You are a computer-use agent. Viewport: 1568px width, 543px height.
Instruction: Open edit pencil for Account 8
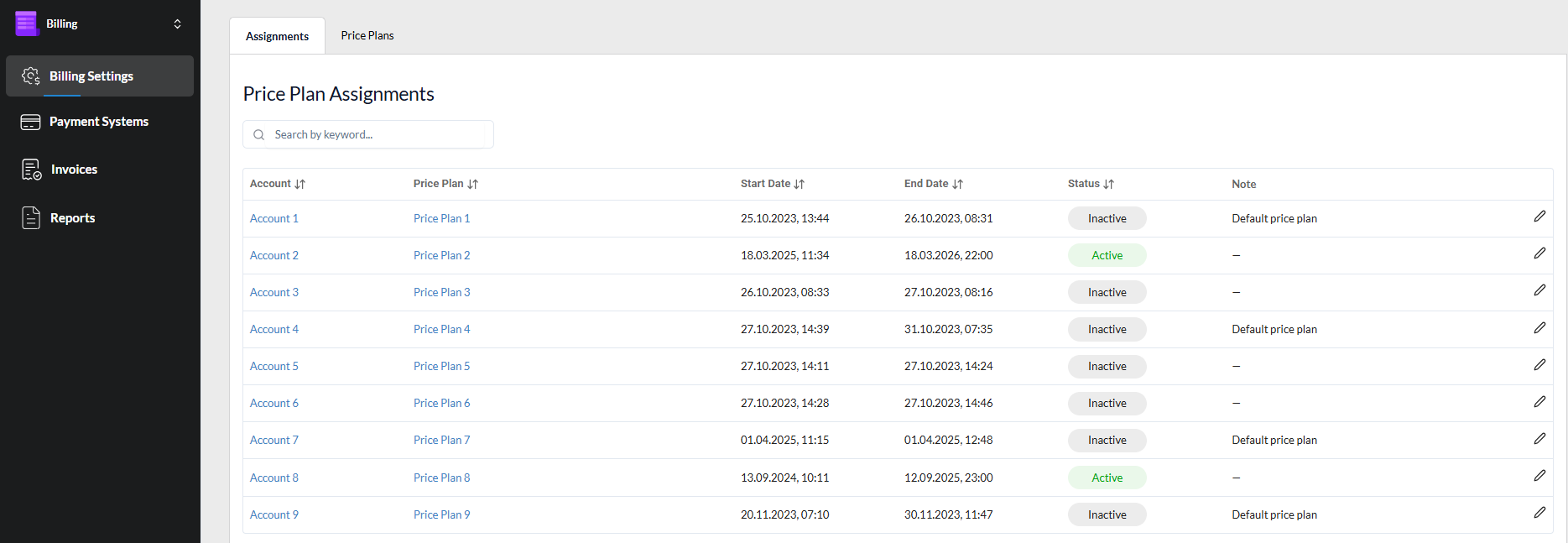point(1539,476)
